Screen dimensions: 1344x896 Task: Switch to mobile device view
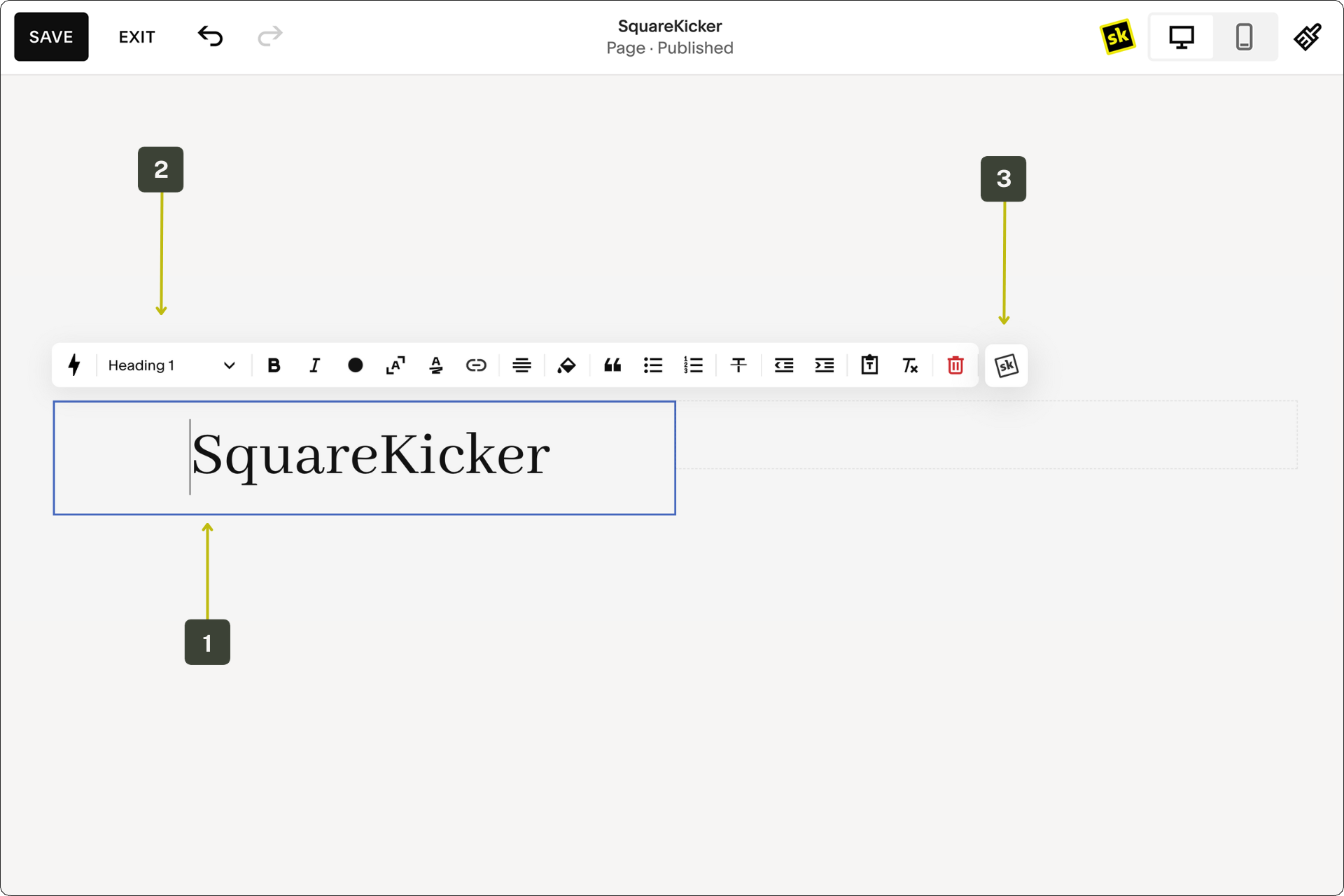pos(1243,36)
